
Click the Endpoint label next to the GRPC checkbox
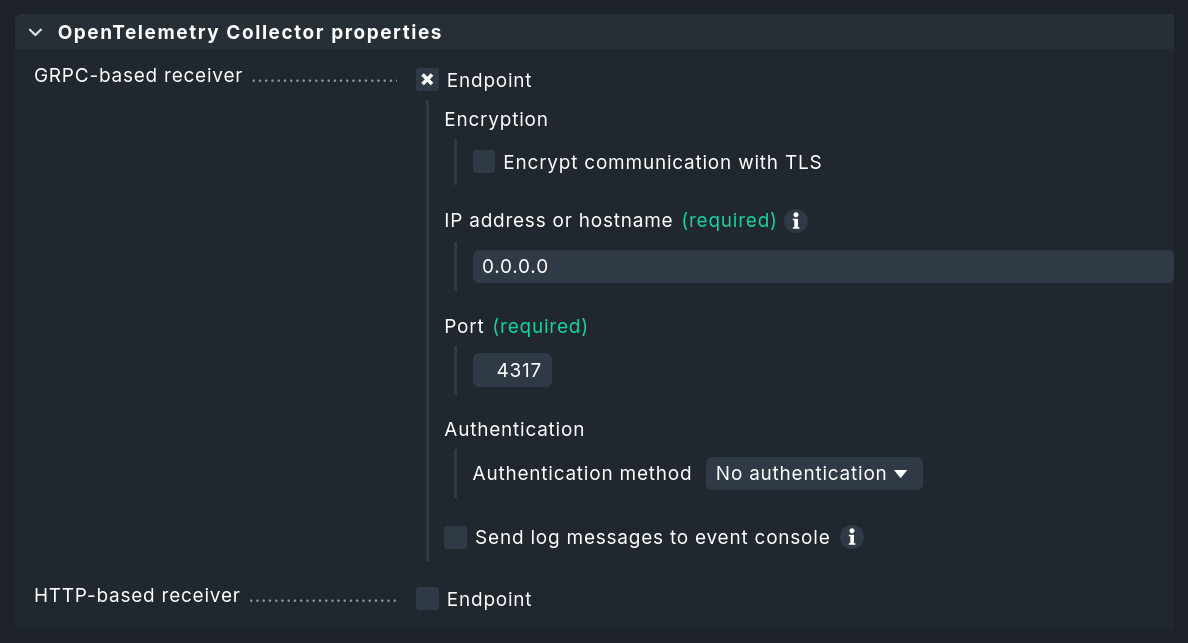pyautogui.click(x=489, y=80)
